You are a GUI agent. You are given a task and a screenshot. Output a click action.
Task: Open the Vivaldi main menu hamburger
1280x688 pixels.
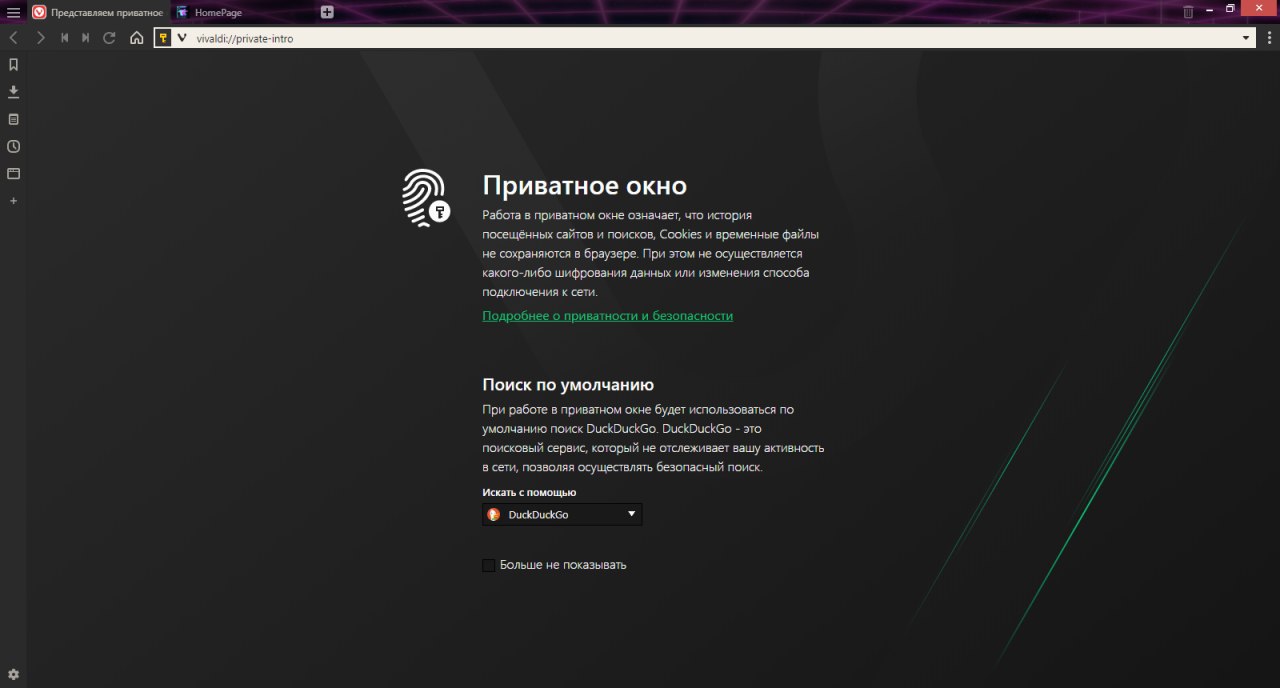13,12
